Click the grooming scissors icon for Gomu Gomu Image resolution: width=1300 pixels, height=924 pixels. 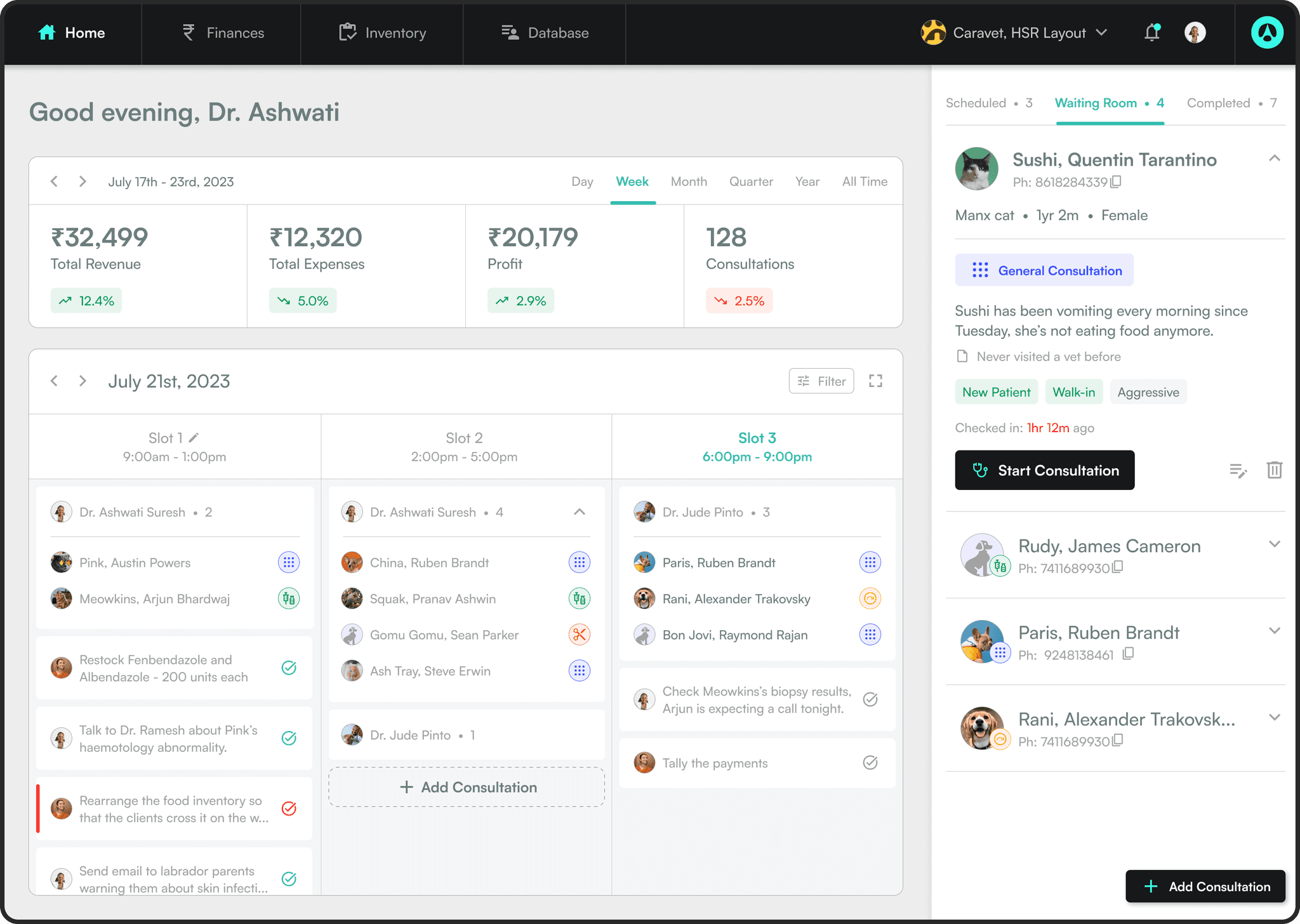click(579, 635)
